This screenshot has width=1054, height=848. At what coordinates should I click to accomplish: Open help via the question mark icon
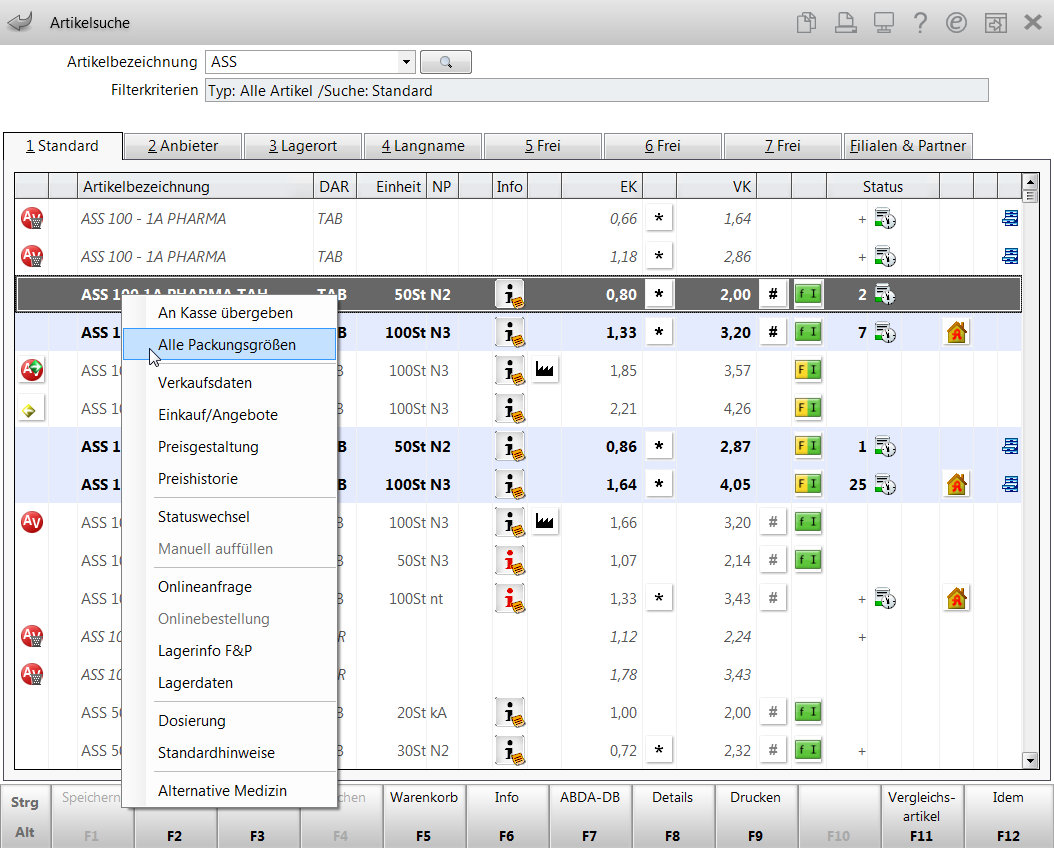tap(920, 22)
